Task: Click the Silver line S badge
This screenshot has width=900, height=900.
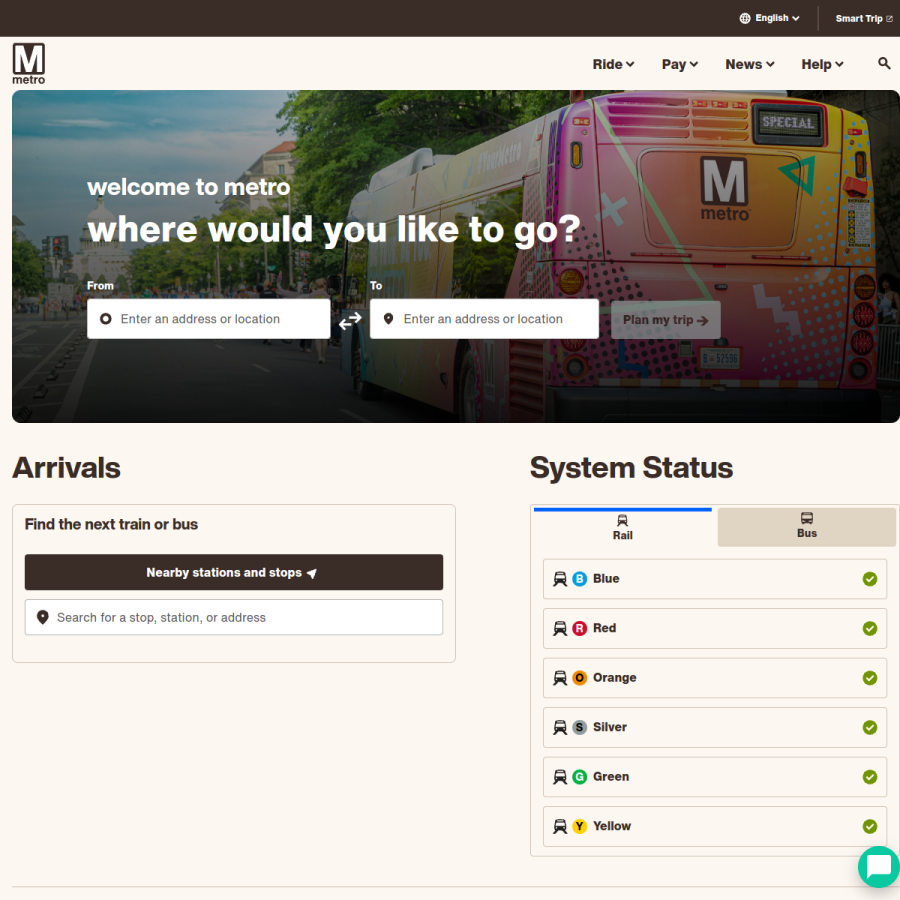Action: (580, 727)
